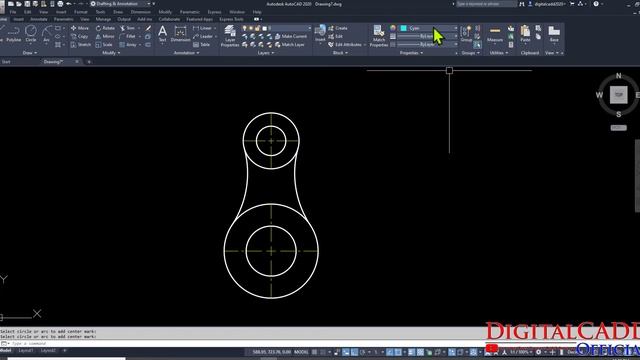
Task: Switch to the Express Tools ribbon tab
Action: click(231, 19)
